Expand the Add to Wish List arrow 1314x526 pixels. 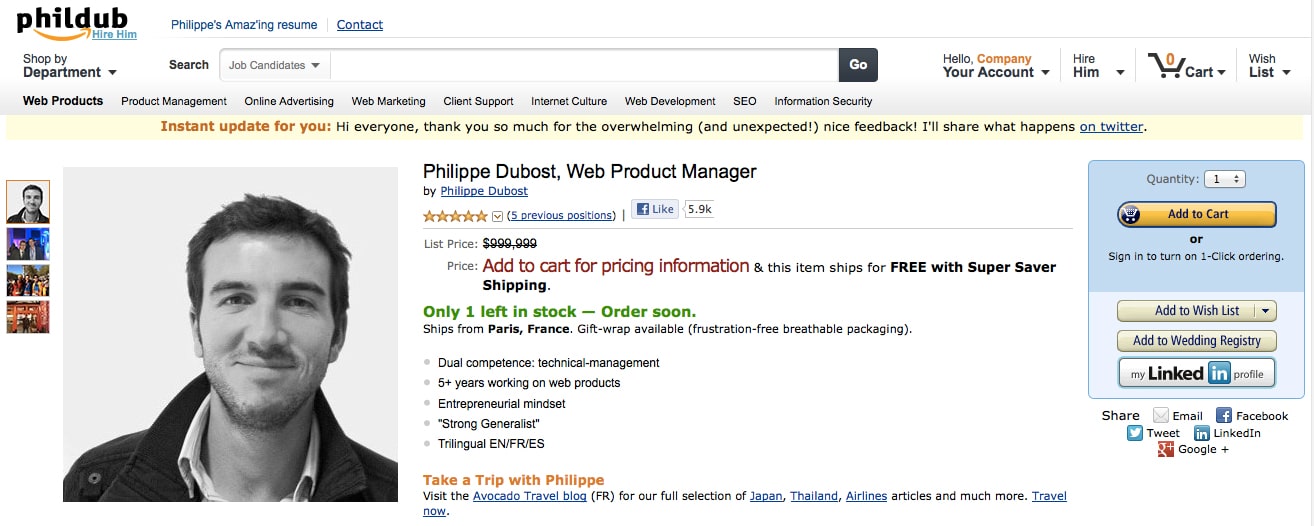1266,311
